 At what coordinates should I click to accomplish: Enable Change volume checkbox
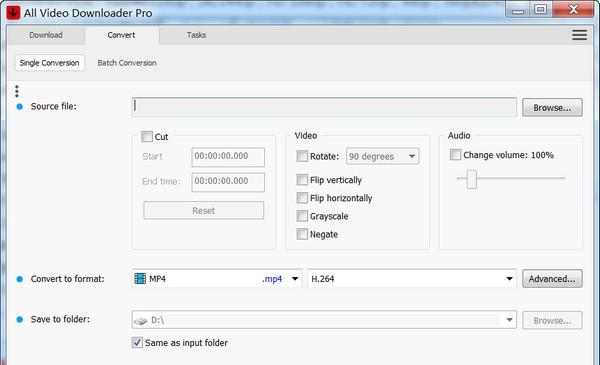coord(455,155)
